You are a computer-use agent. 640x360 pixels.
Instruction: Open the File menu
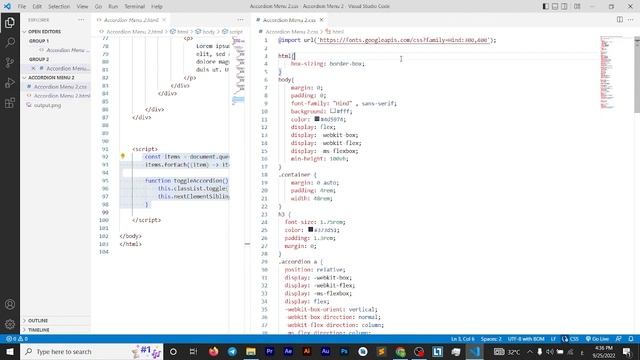click(x=22, y=7)
